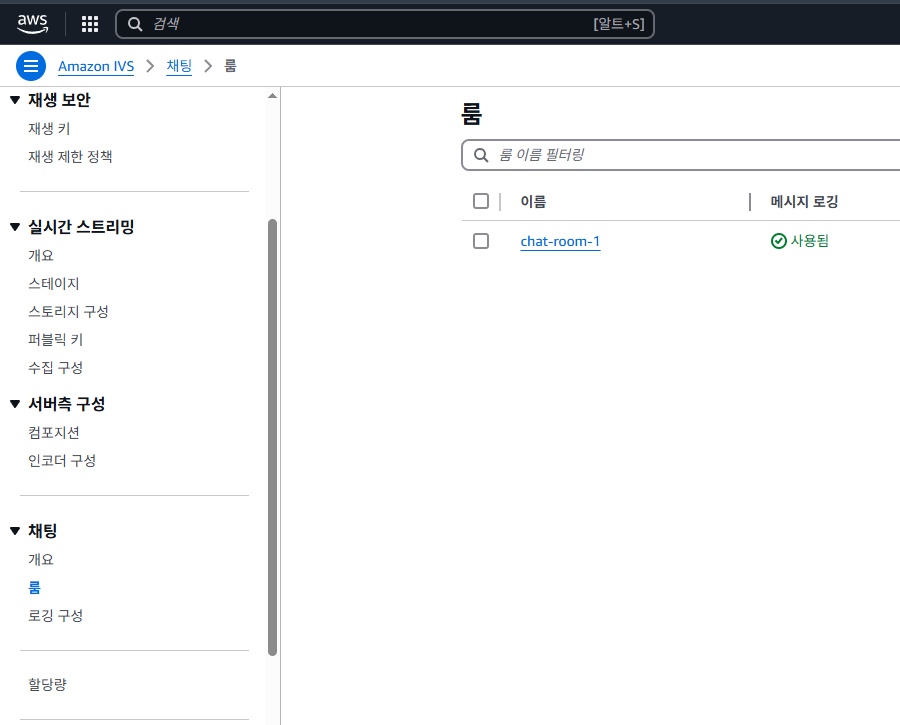Open 개요 under 실시간 스트리밍
Image resolution: width=900 pixels, height=725 pixels.
(x=41, y=255)
